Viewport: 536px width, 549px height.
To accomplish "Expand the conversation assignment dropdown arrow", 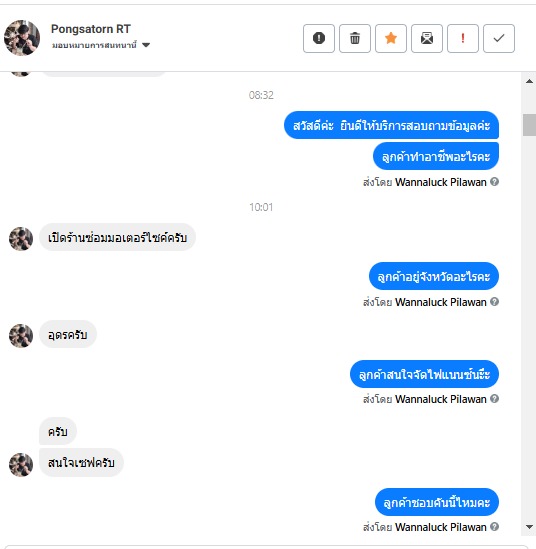I will 146,45.
